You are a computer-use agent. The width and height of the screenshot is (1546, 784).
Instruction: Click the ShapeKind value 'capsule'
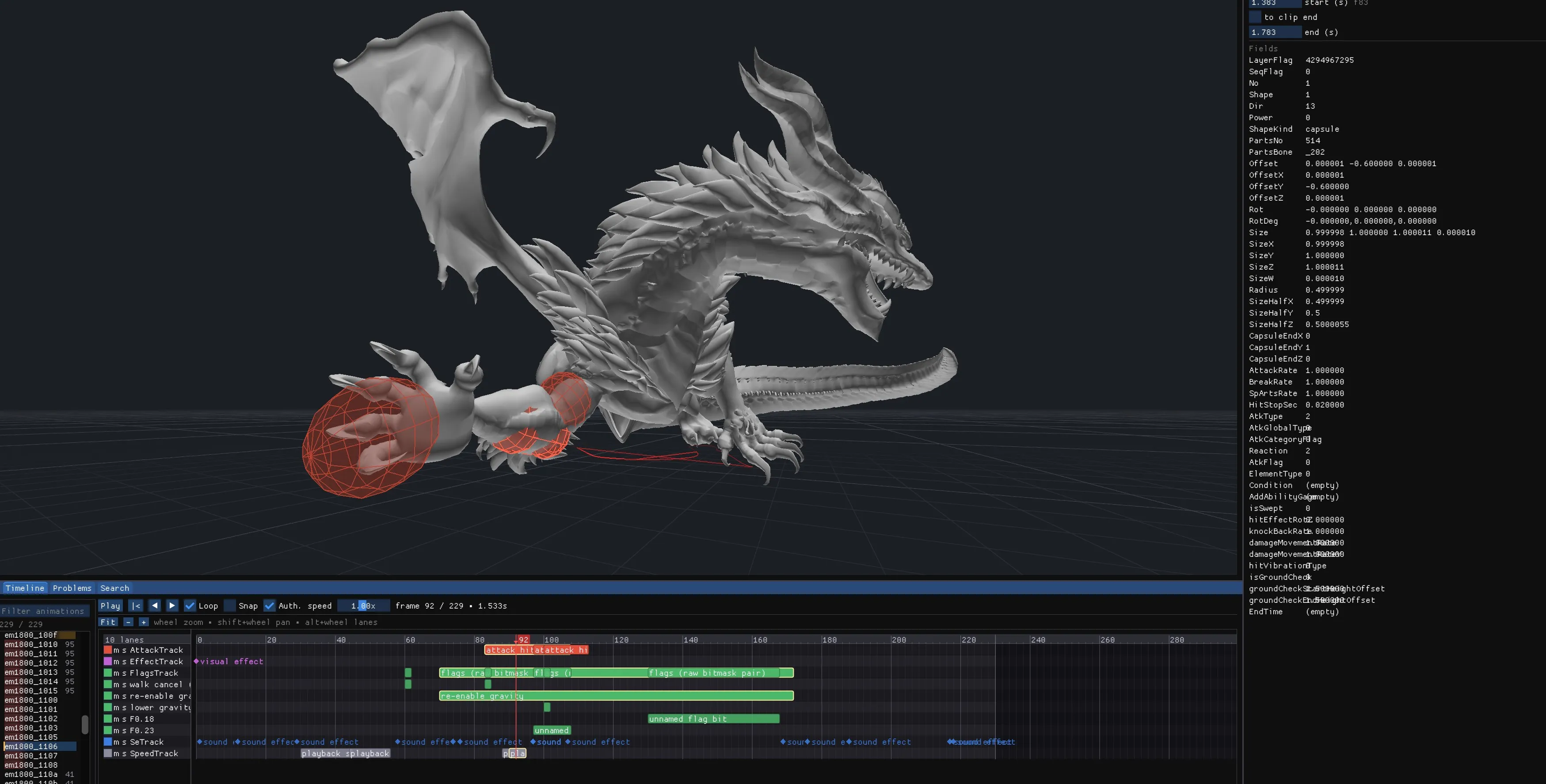pyautogui.click(x=1322, y=129)
